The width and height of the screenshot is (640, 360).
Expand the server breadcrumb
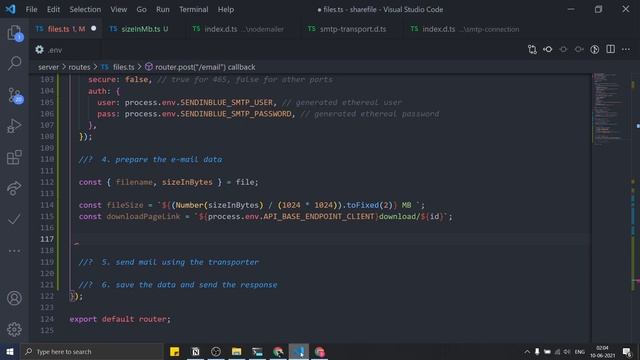48,67
